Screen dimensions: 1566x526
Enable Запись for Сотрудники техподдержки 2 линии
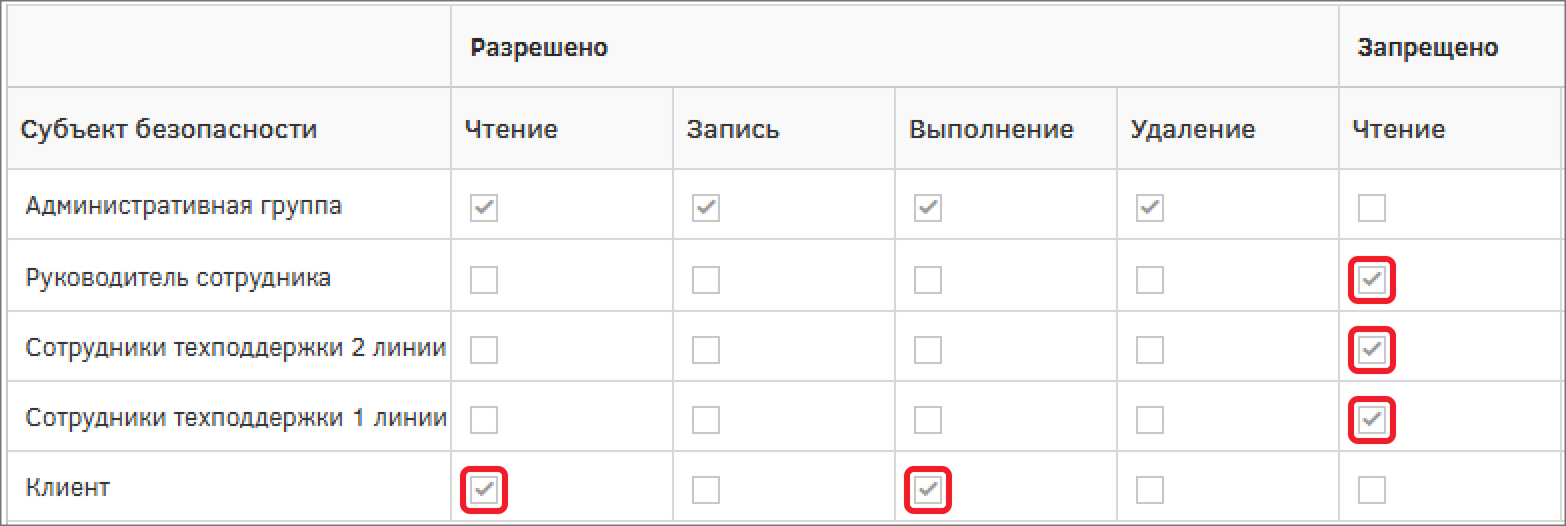706,350
